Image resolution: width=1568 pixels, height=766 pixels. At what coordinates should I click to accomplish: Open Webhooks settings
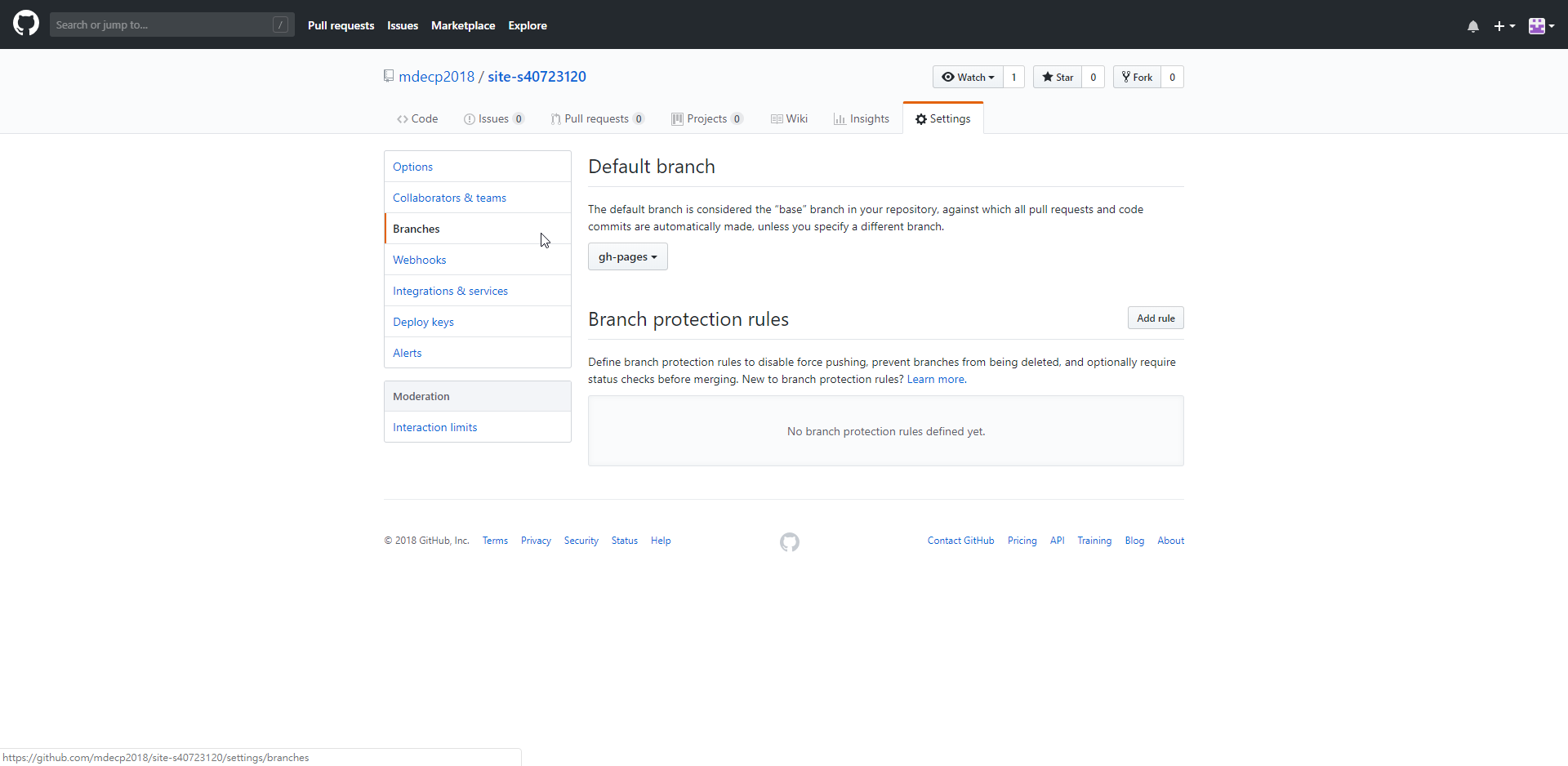point(478,260)
